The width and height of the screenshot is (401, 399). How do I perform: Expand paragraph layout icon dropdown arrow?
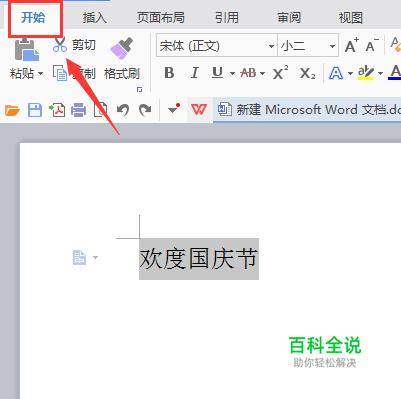(95, 257)
